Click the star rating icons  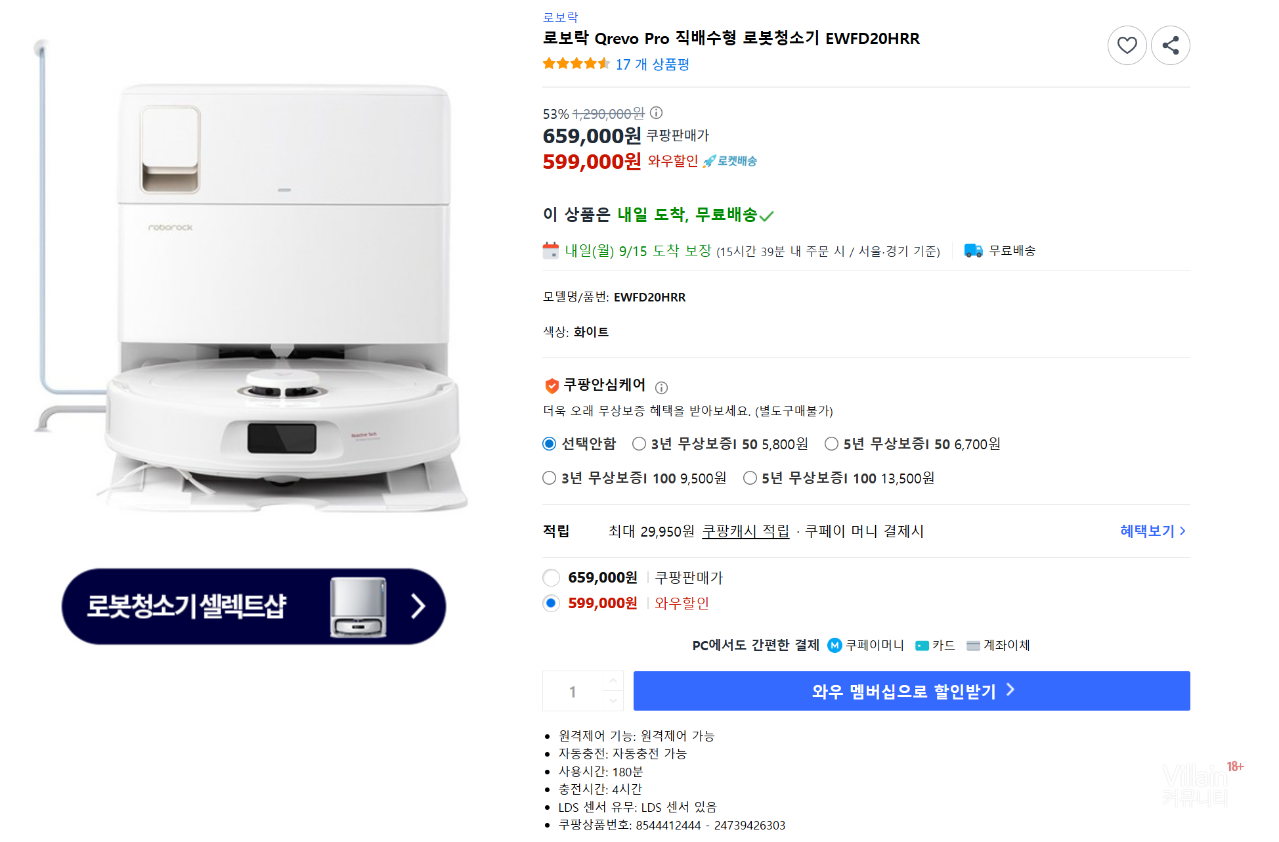coord(576,64)
